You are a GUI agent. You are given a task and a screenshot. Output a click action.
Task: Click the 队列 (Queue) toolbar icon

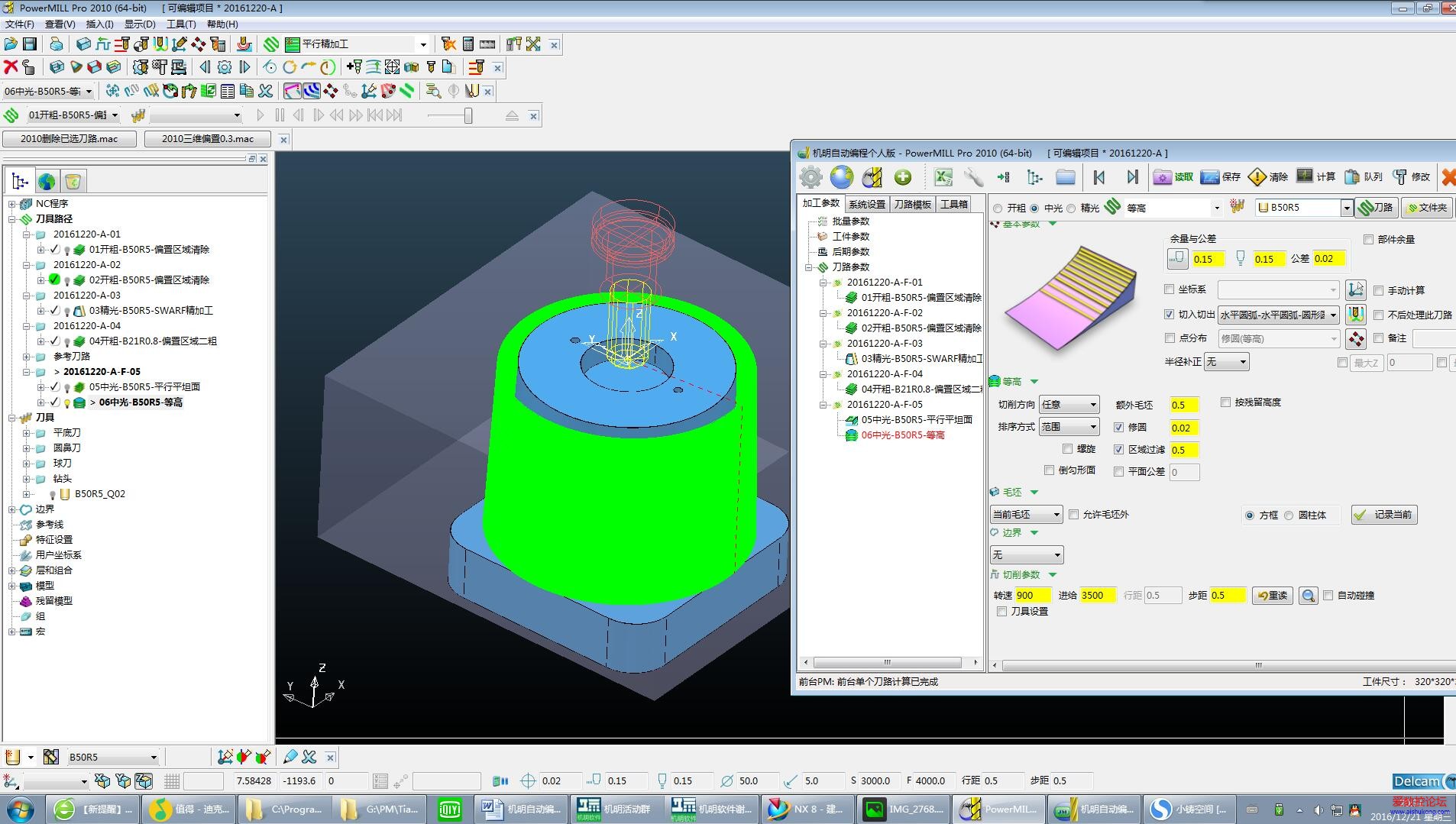click(1352, 177)
